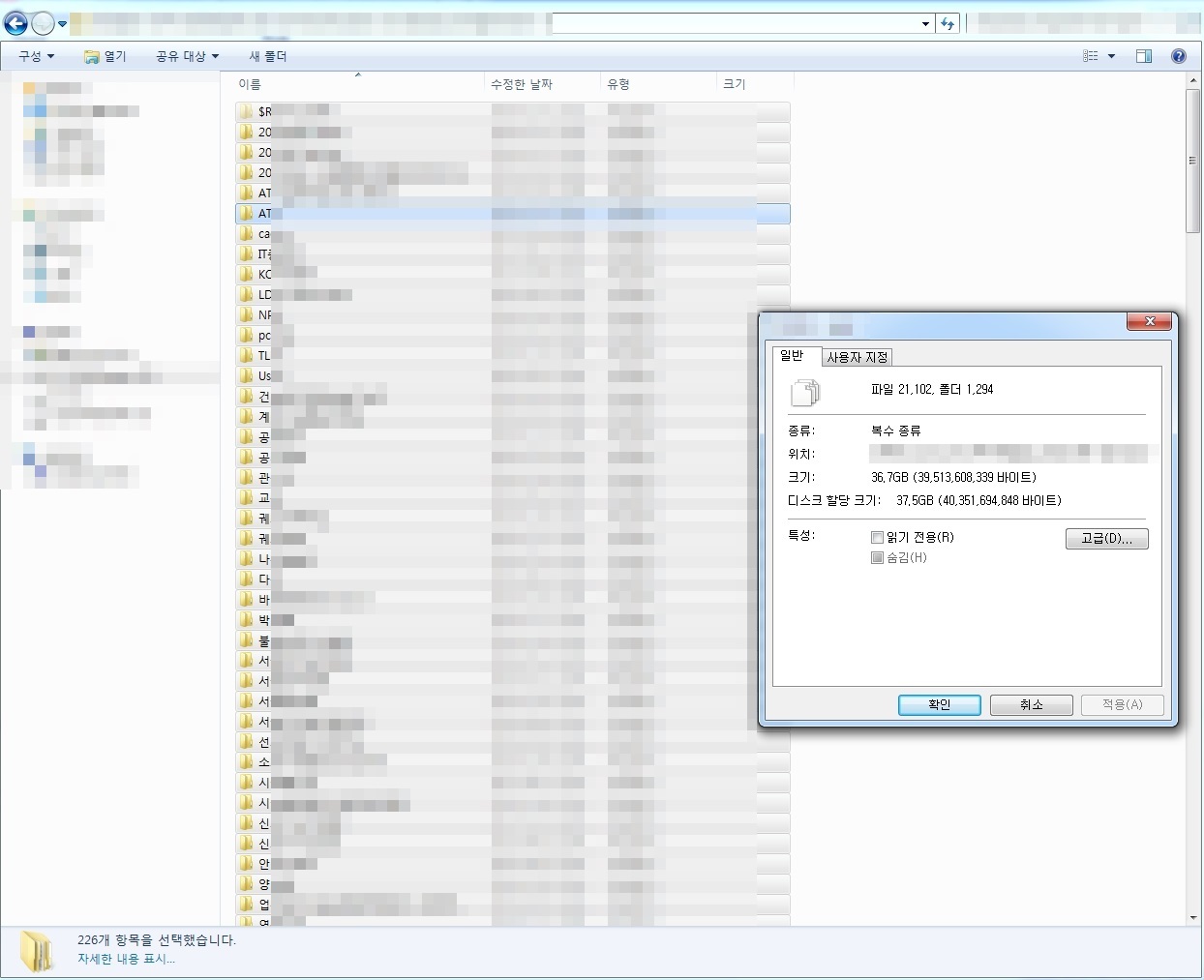This screenshot has height=980, width=1204.
Task: Switch to the 사용자 지정 tab
Action: click(x=858, y=357)
